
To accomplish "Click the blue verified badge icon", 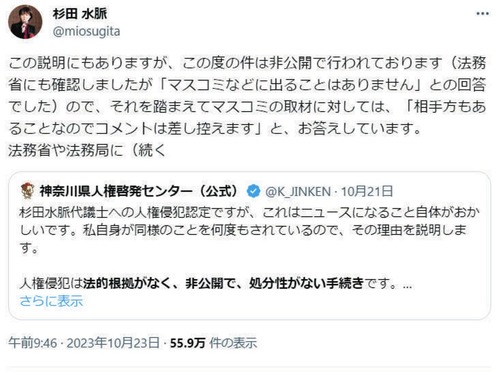I will [253, 191].
